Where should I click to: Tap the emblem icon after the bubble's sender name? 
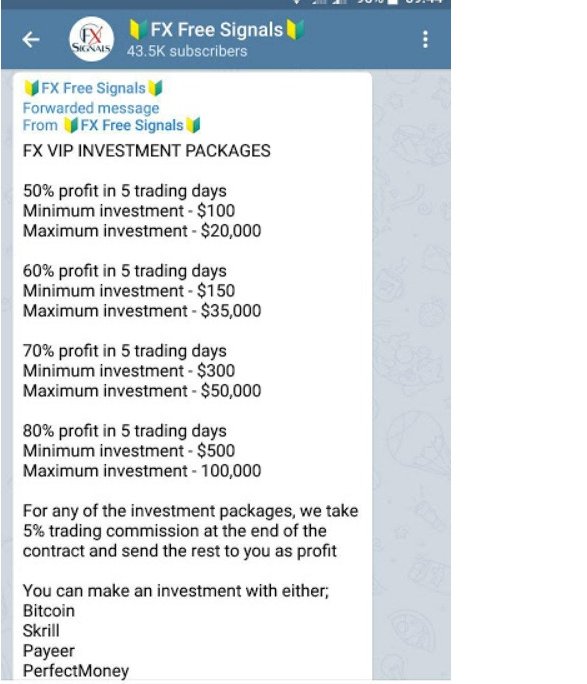tap(155, 88)
